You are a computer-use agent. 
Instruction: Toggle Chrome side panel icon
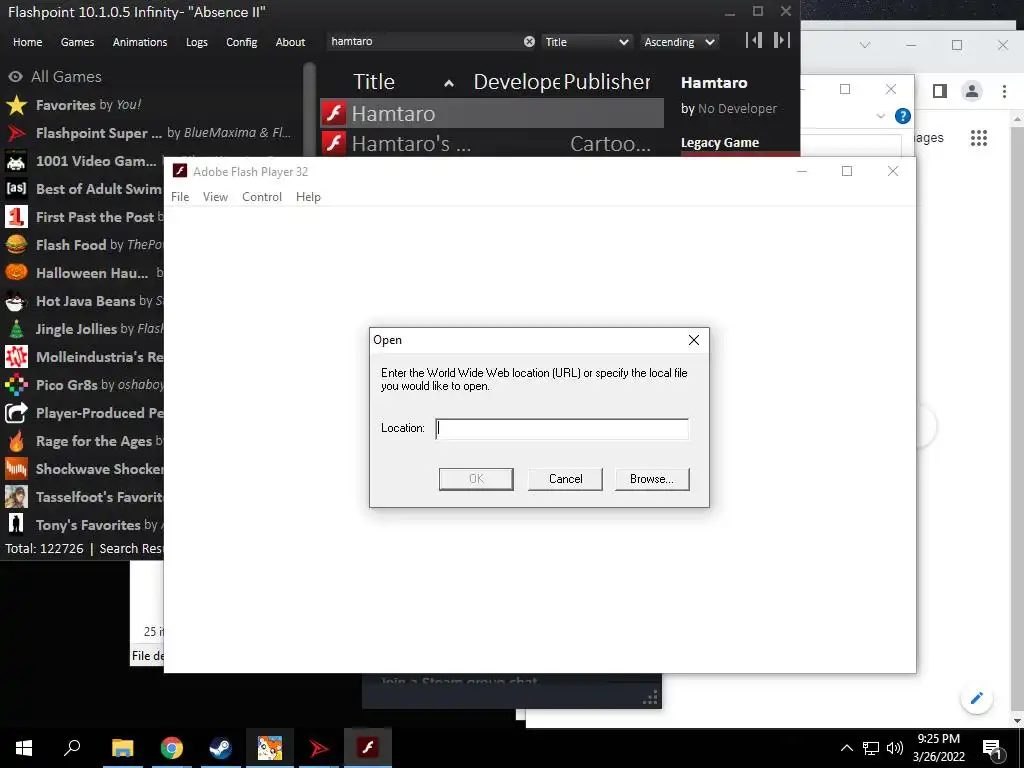click(940, 91)
